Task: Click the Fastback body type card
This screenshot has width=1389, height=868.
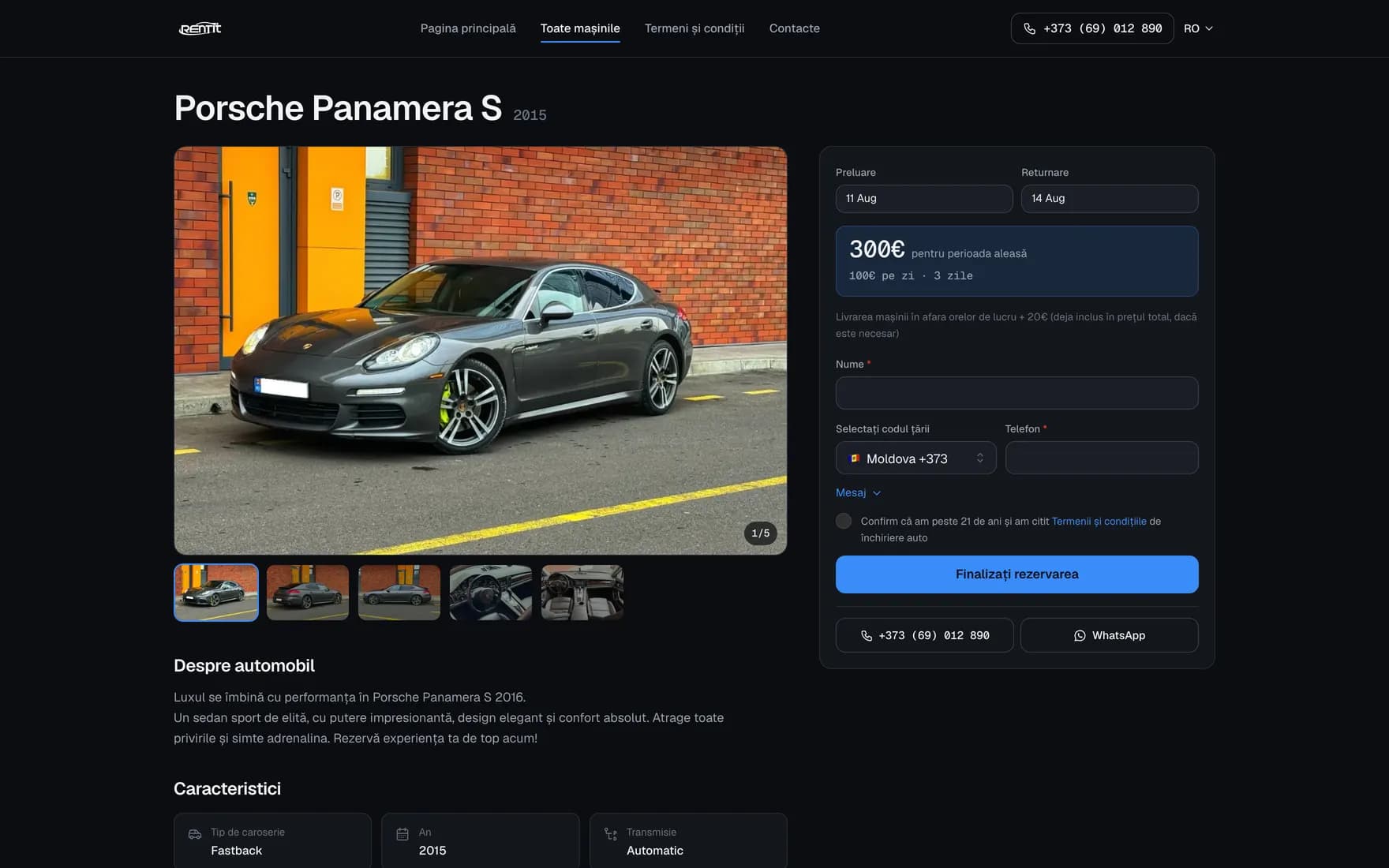Action: point(272,841)
